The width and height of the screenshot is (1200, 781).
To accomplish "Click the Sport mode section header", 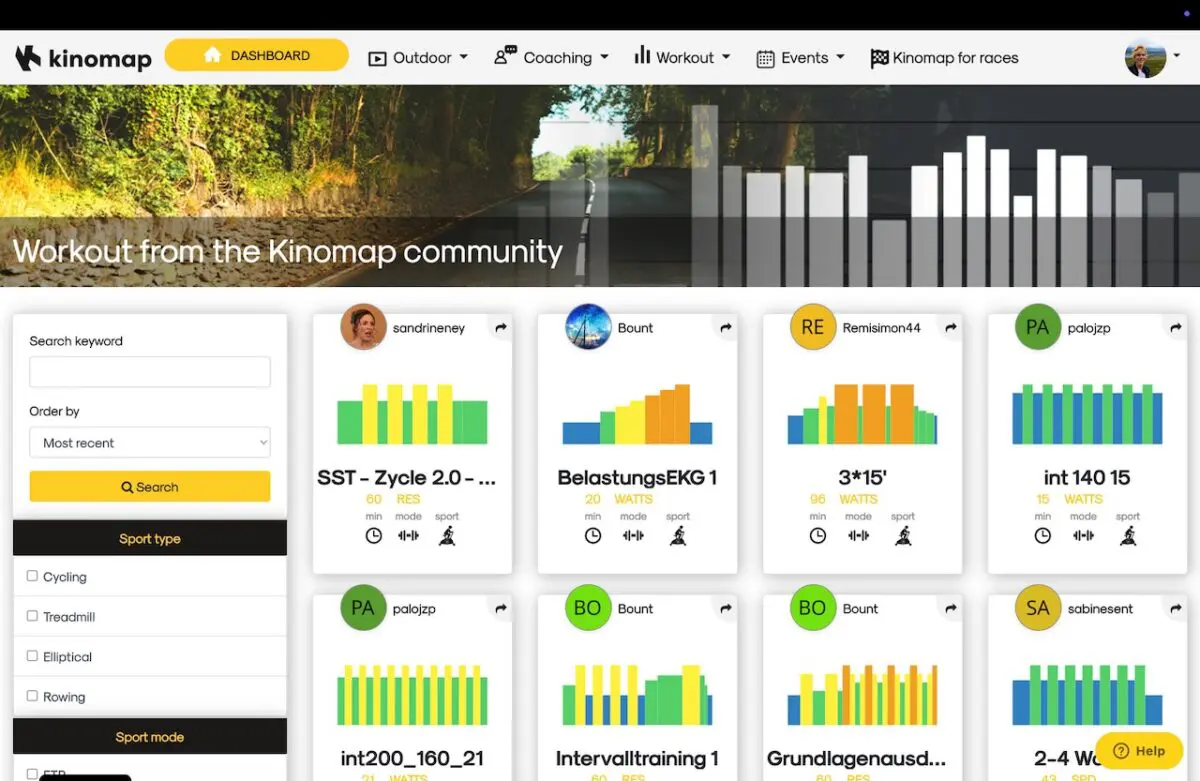I will coord(150,737).
